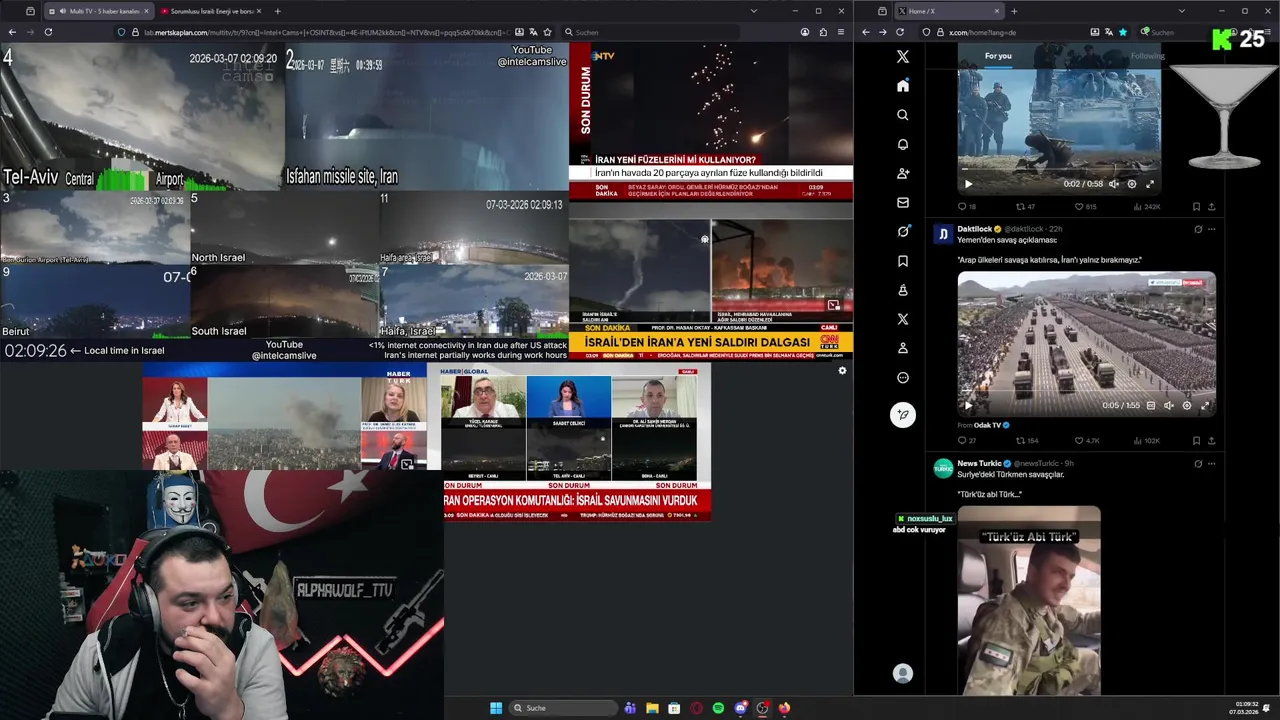Click the round compose post button
Screen dimensions: 1280x720
pos(903,415)
